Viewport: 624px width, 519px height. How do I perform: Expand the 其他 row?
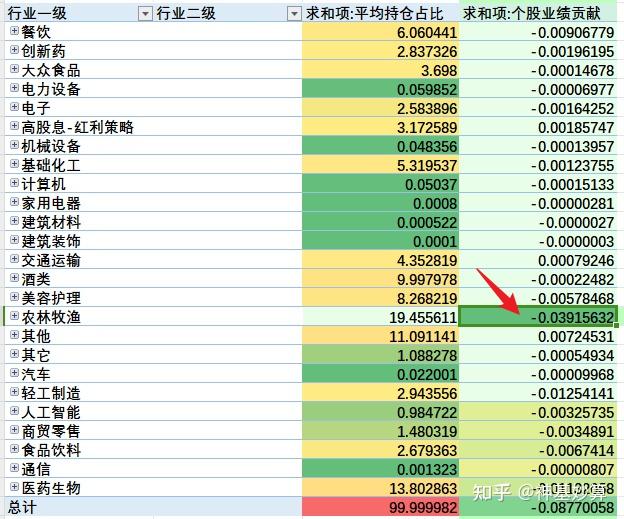tap(14, 335)
